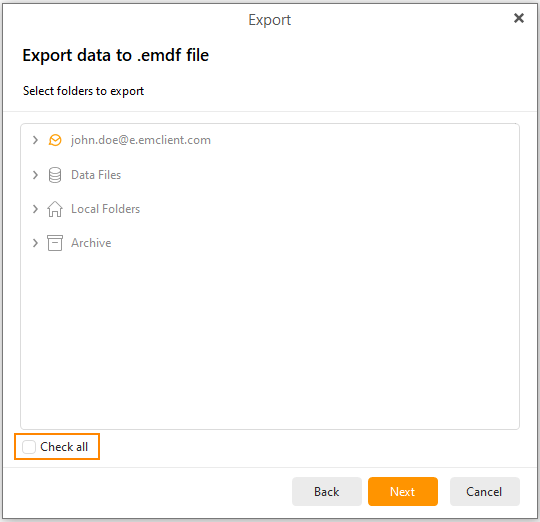Select john.doe@e.emclient.com in the tree
Screen dimensions: 540x522
tap(141, 140)
